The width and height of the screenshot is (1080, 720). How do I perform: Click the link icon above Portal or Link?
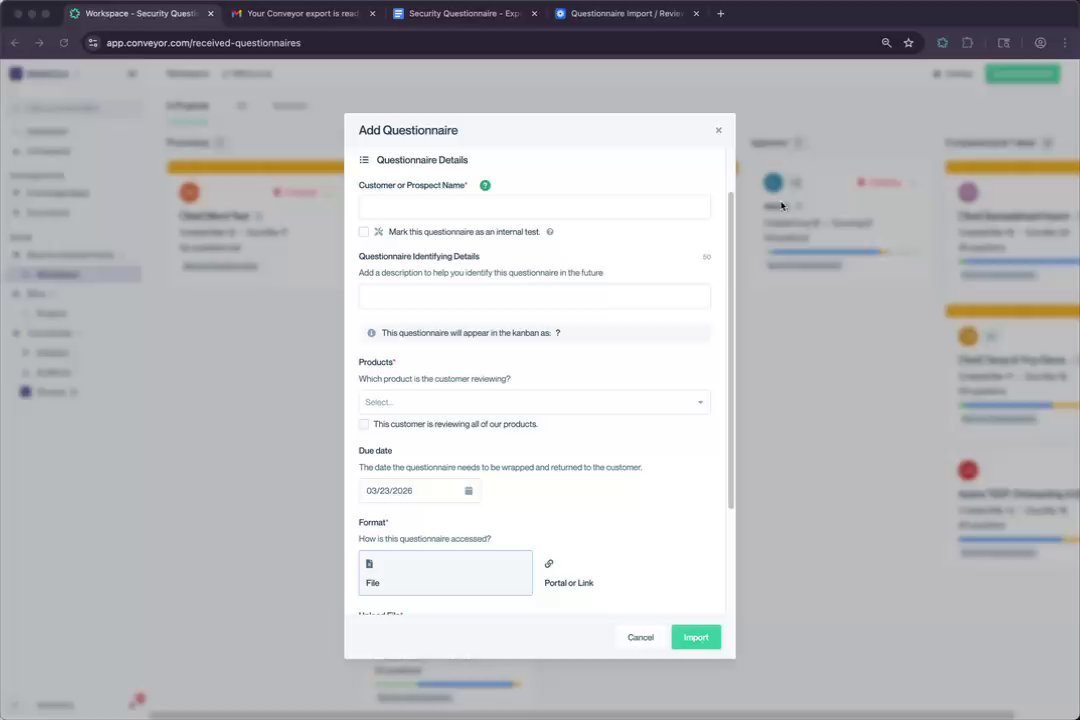pos(549,564)
